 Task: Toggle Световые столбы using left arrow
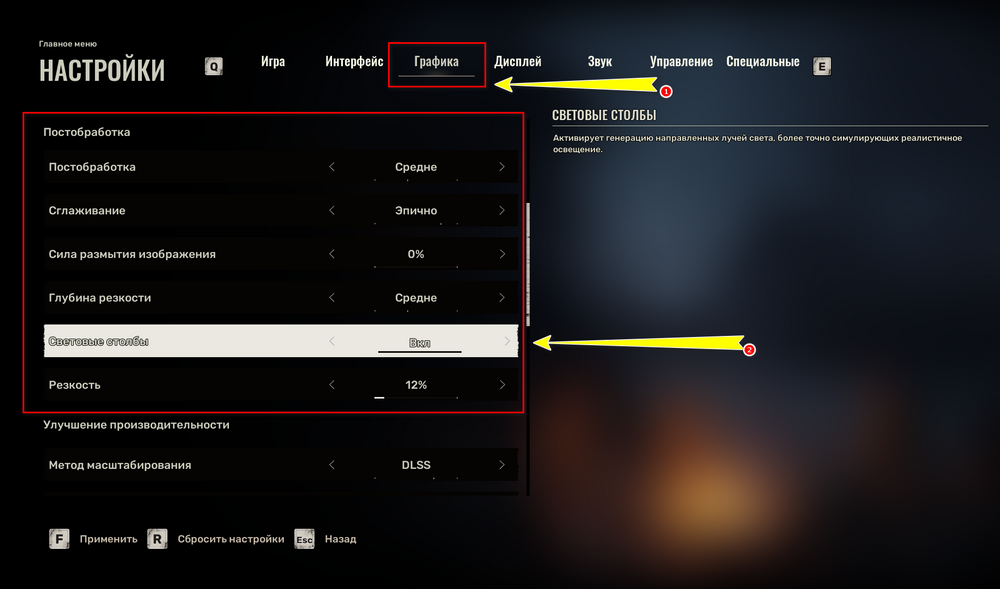[332, 341]
